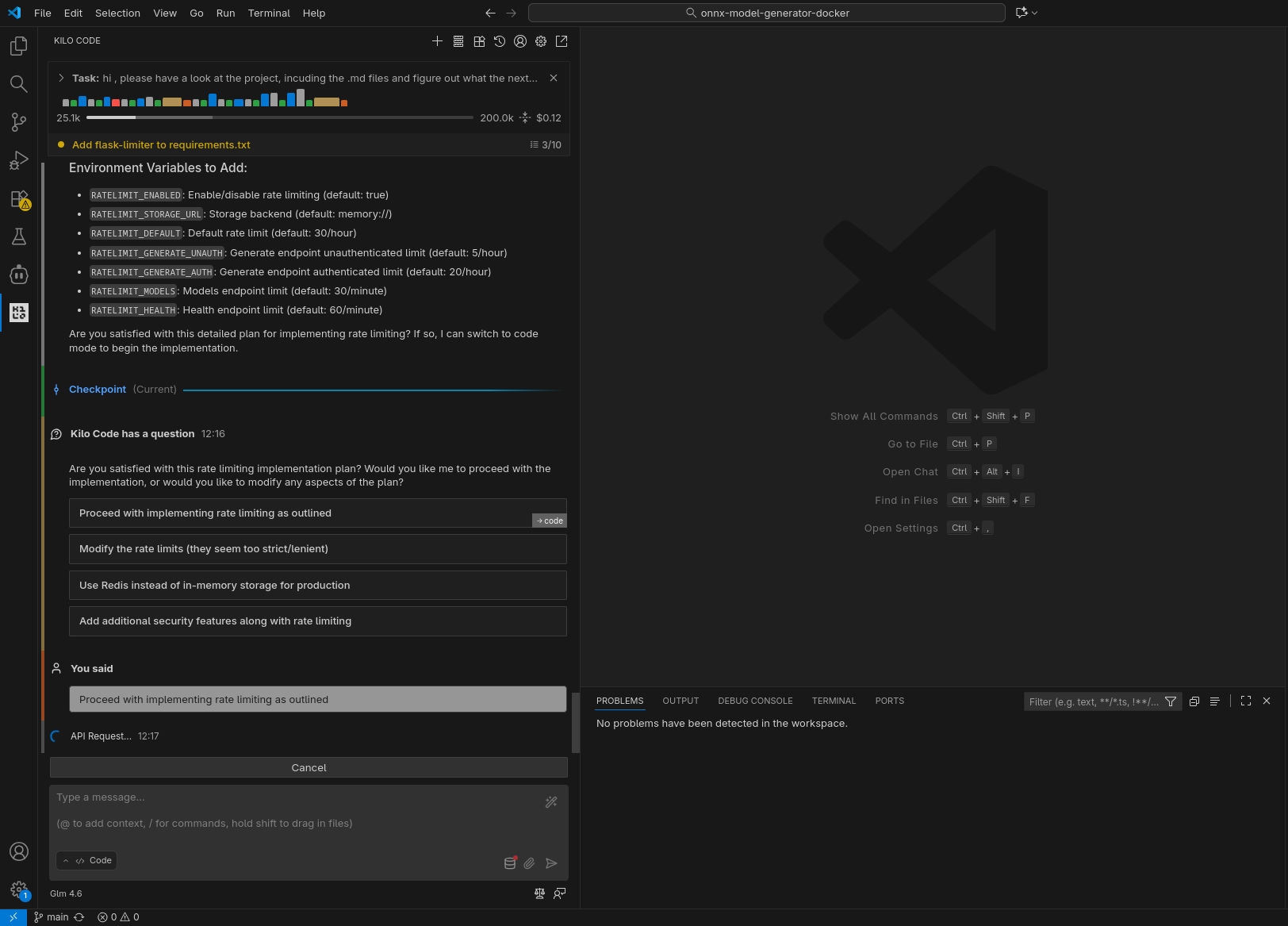Start a new Kilo Code task

[437, 41]
